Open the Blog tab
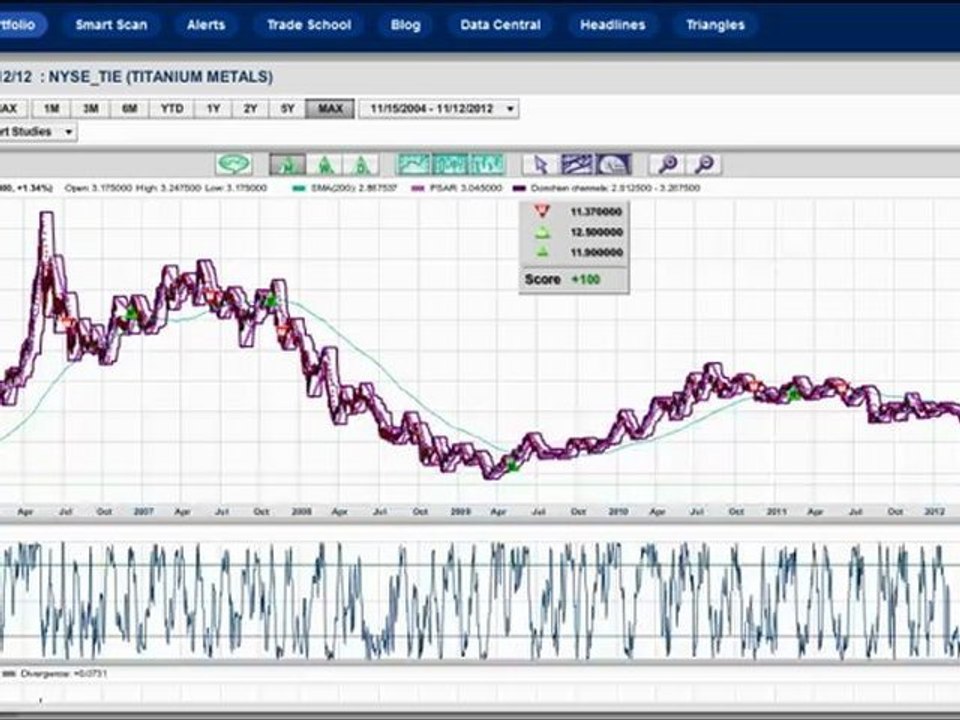 pyautogui.click(x=405, y=25)
